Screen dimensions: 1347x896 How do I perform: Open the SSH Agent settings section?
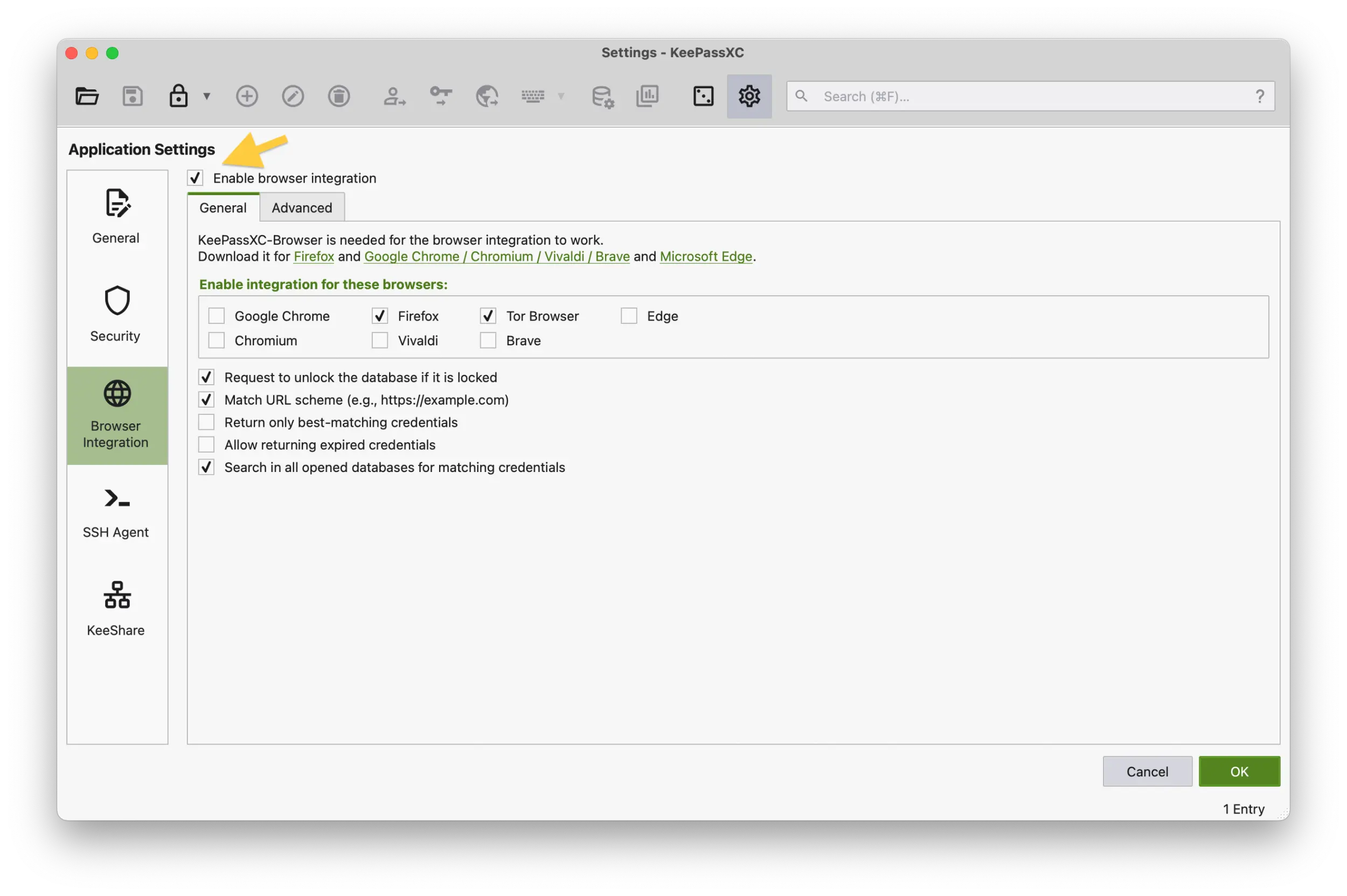[x=115, y=510]
